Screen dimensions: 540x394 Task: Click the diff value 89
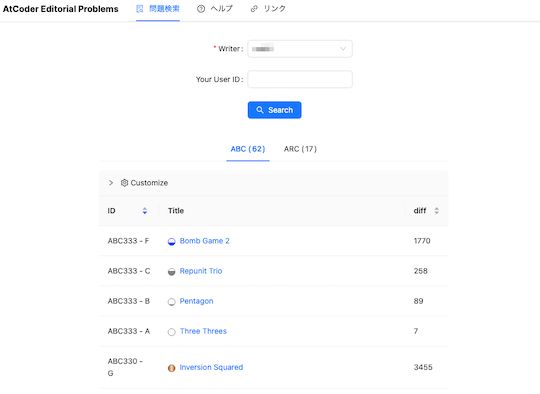[x=418, y=301]
